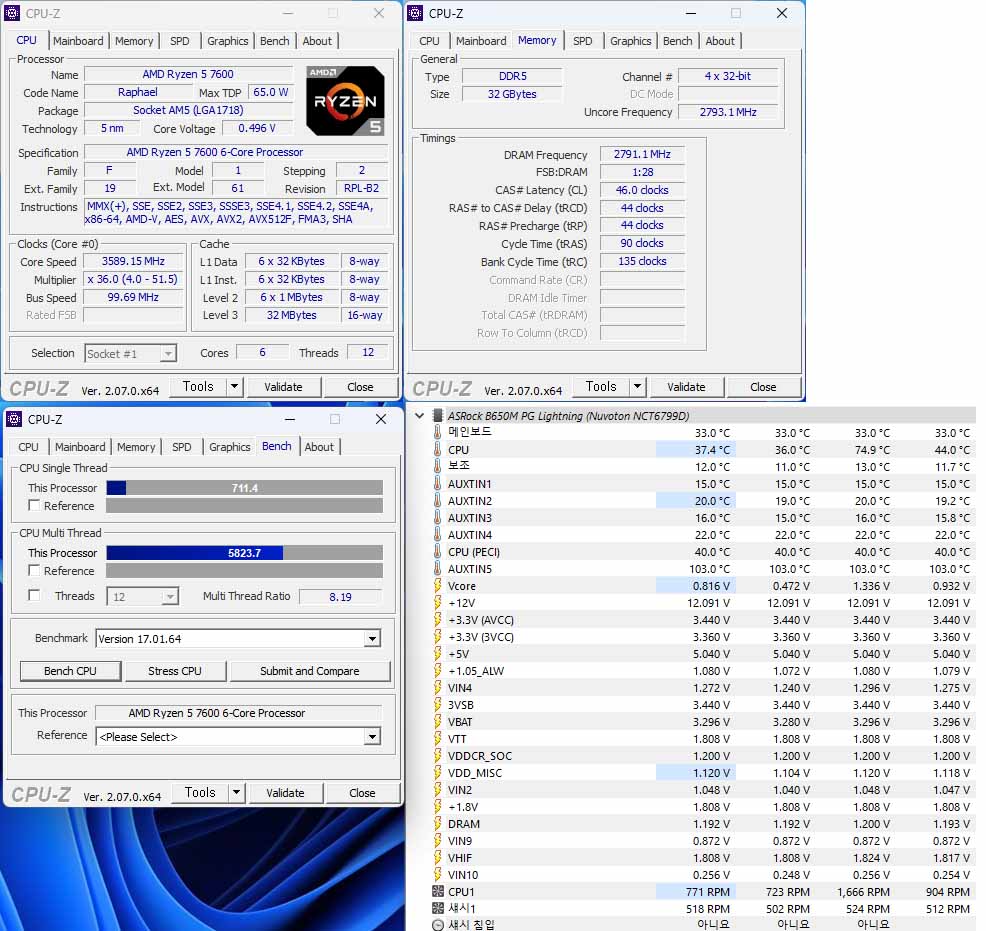This screenshot has width=986, height=931.
Task: Enable the Single Thread Reference checkbox
Action: [x=34, y=505]
